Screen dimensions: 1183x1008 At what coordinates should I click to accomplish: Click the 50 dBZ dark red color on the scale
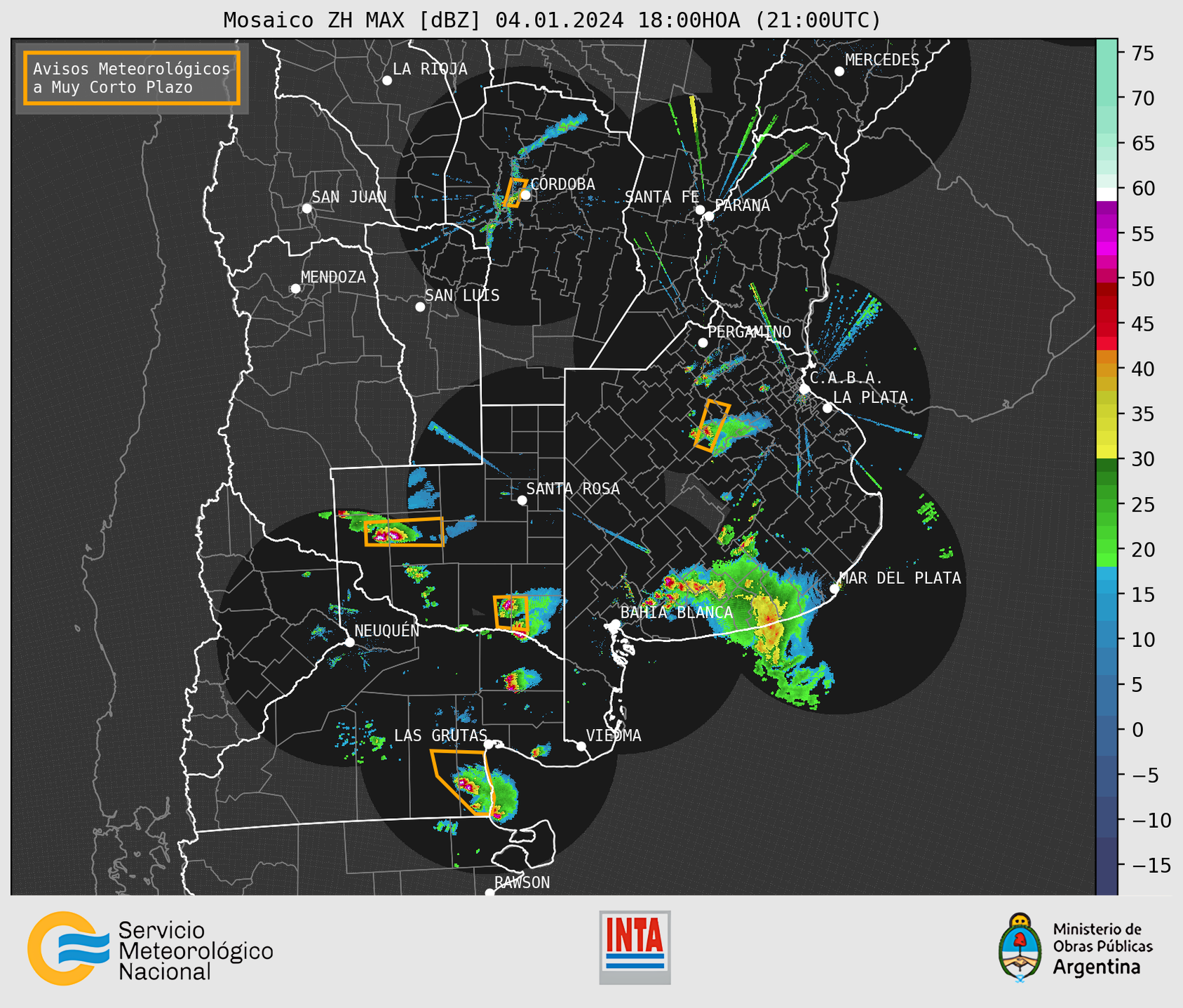point(1107,290)
